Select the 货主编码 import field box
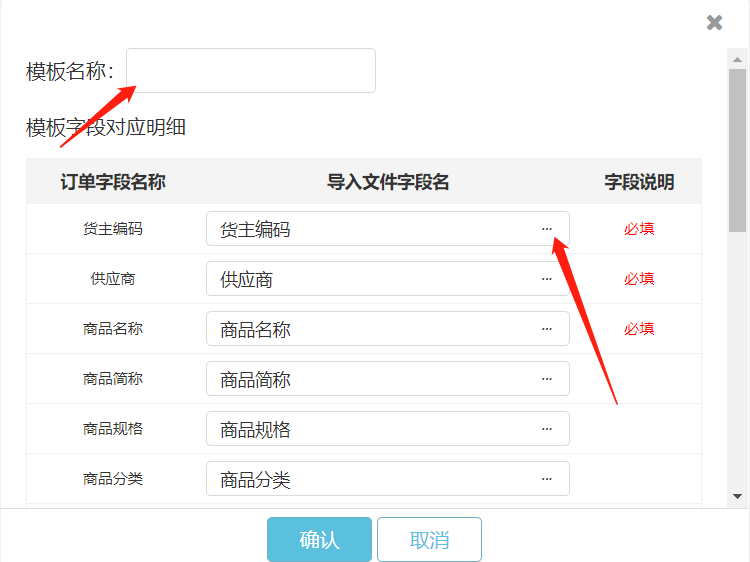Viewport: 750px width, 562px height. click(387, 229)
